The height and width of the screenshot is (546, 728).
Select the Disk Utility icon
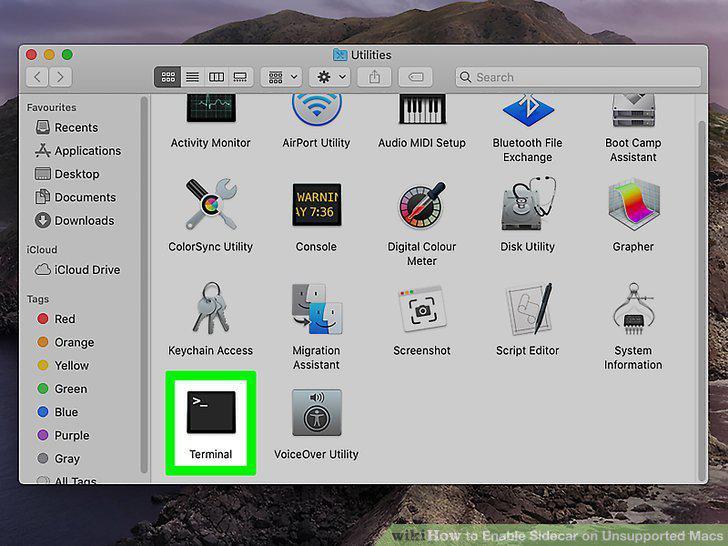point(528,203)
